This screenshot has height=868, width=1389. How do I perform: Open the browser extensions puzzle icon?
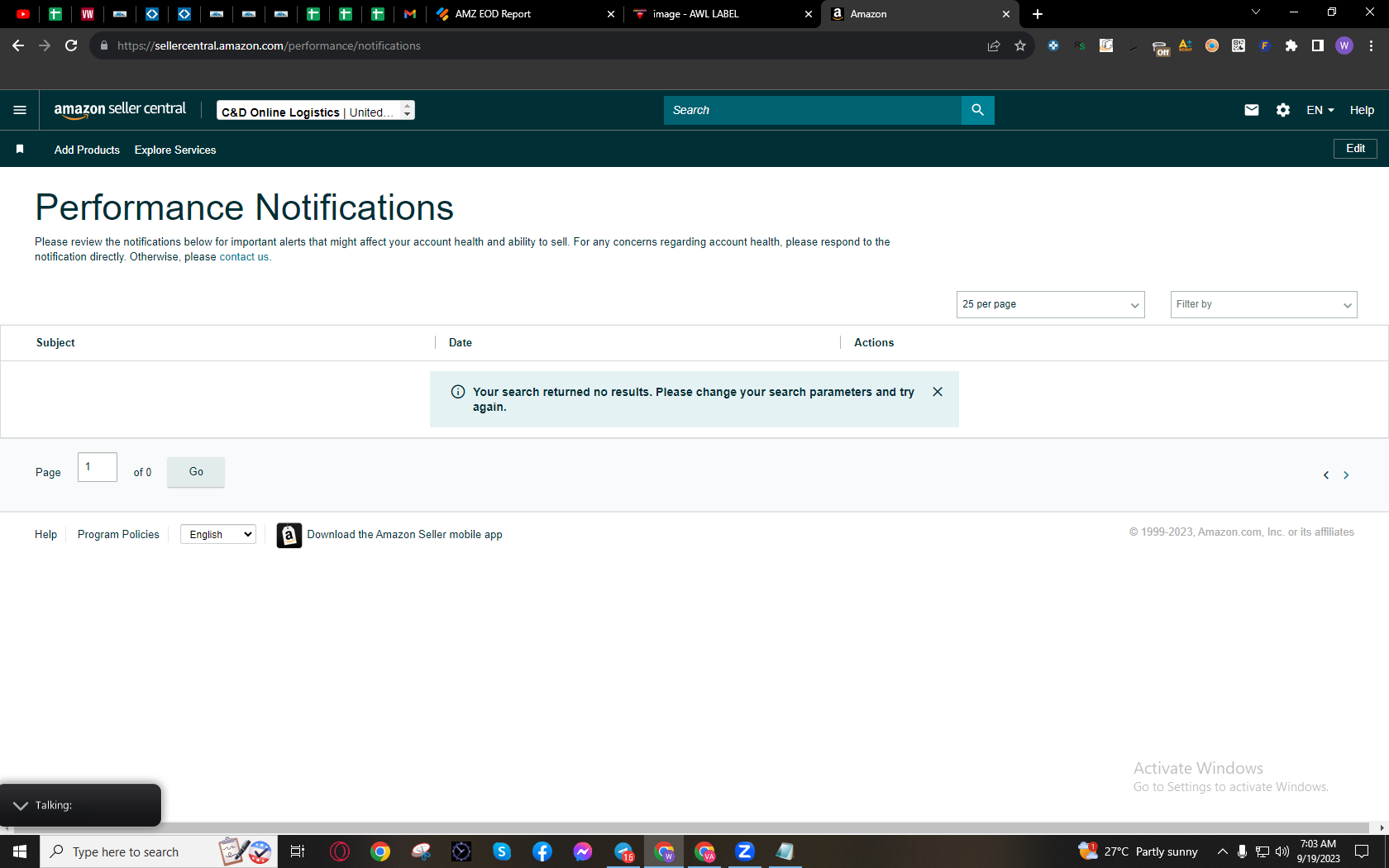click(x=1291, y=45)
